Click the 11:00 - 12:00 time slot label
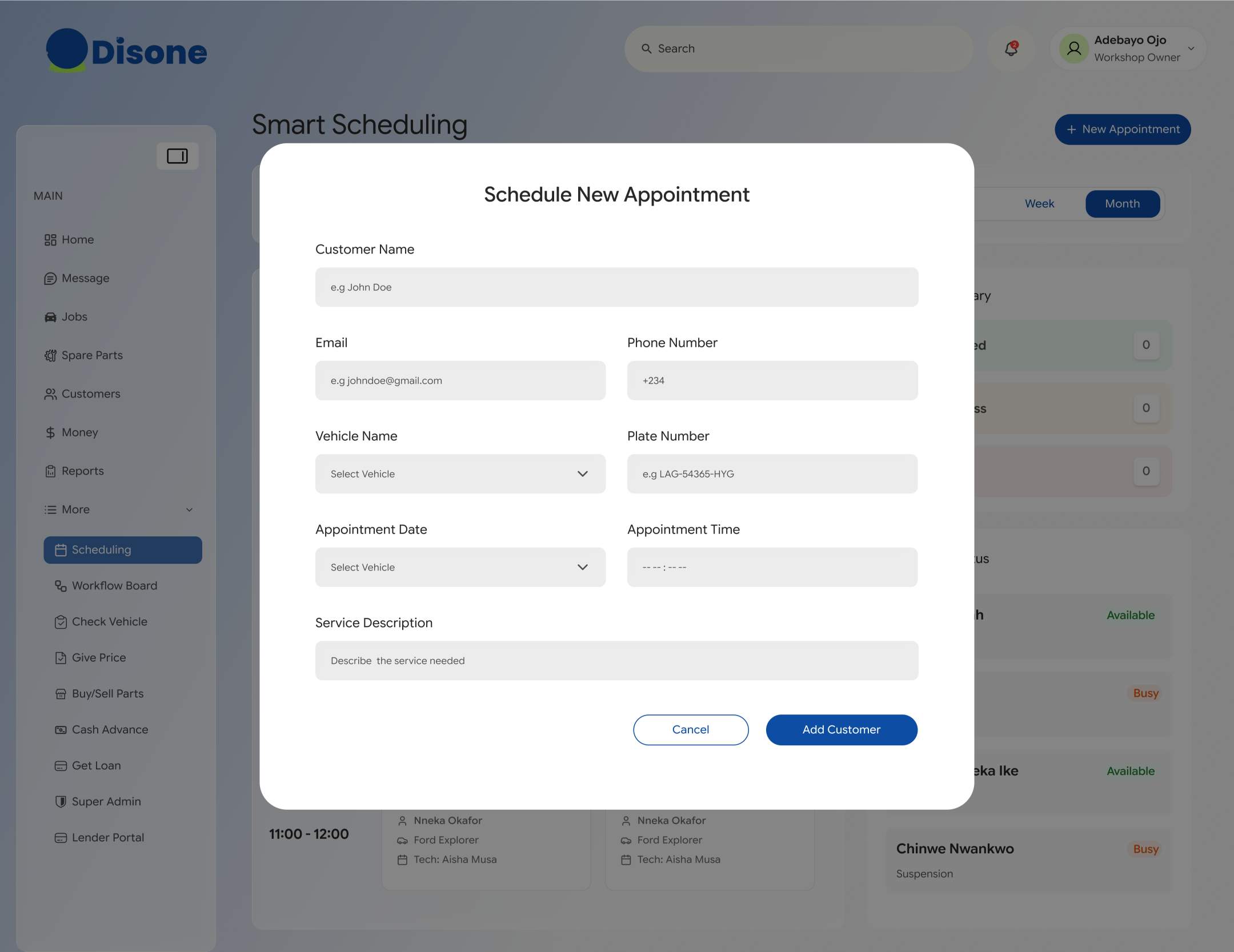1234x952 pixels. click(309, 834)
